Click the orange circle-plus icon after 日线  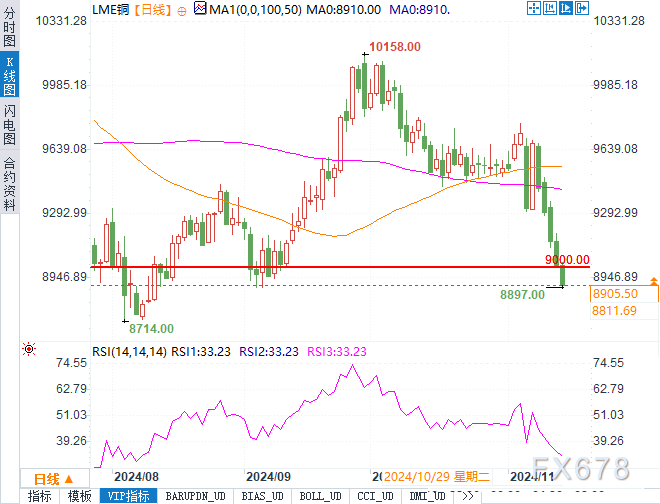click(x=182, y=11)
